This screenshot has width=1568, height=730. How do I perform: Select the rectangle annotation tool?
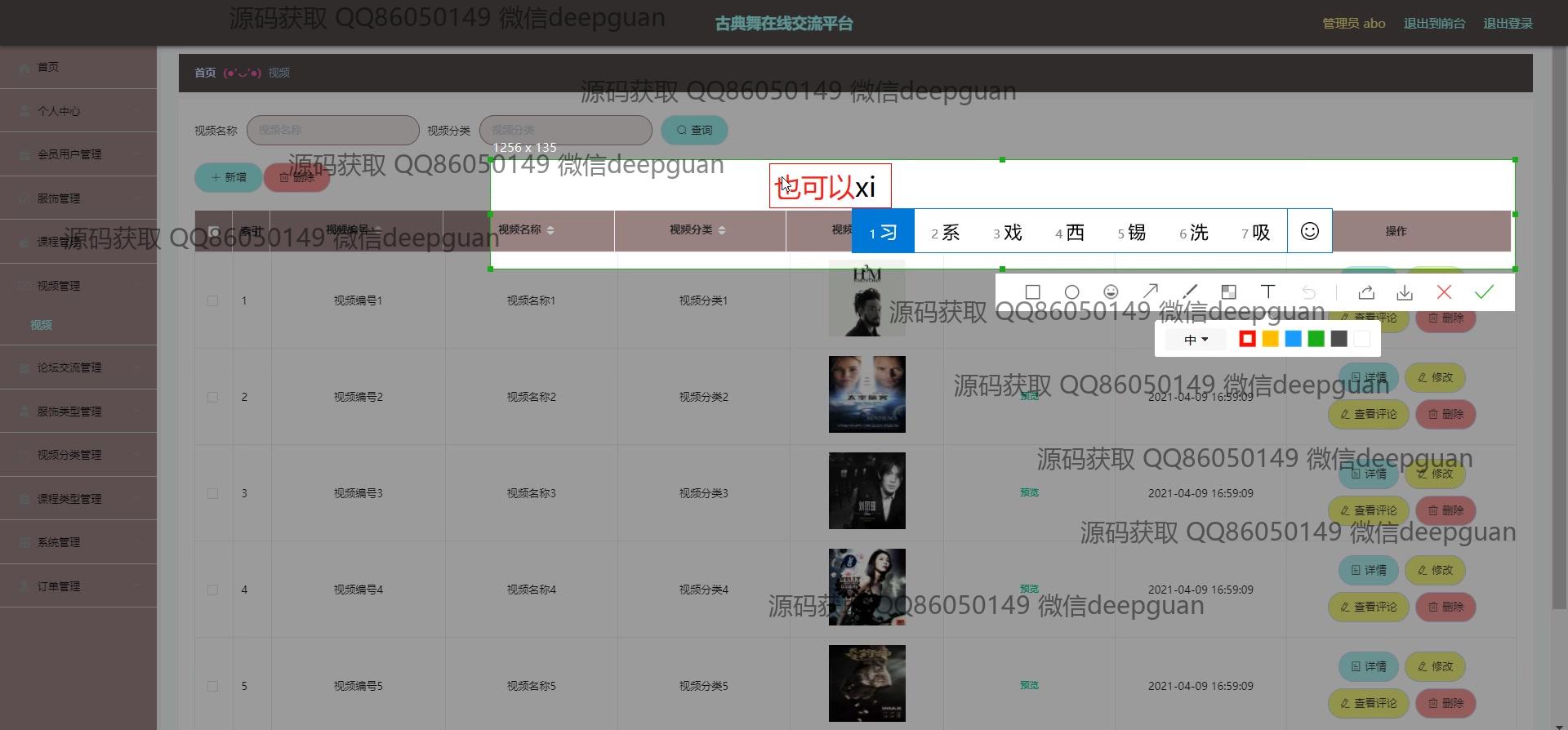pyautogui.click(x=1032, y=292)
